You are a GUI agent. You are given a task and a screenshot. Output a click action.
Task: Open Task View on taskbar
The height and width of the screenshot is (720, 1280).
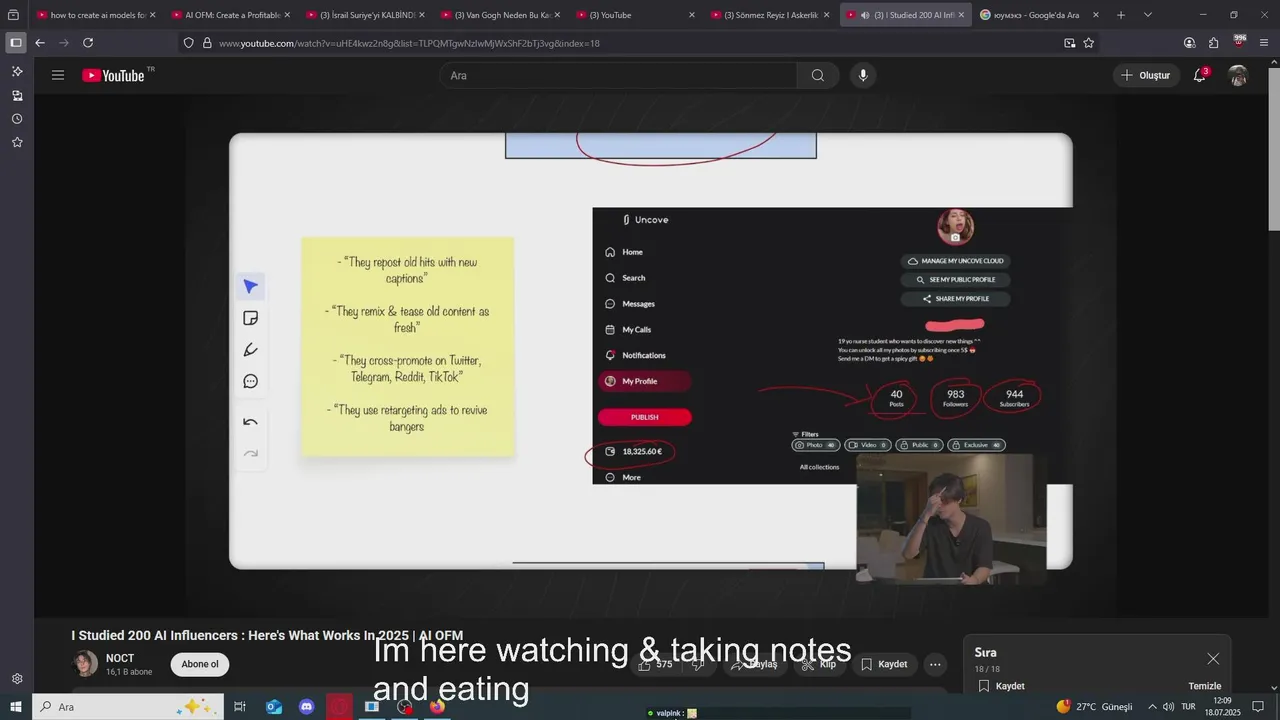pyautogui.click(x=240, y=707)
